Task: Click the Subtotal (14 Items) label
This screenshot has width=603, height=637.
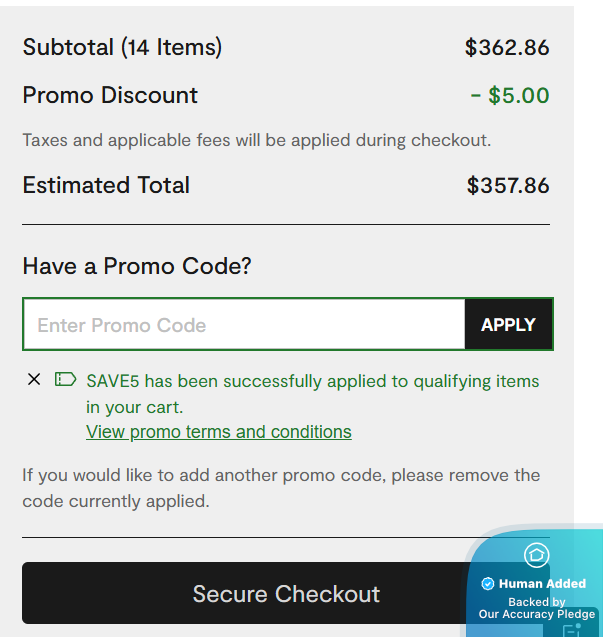Action: point(122,47)
